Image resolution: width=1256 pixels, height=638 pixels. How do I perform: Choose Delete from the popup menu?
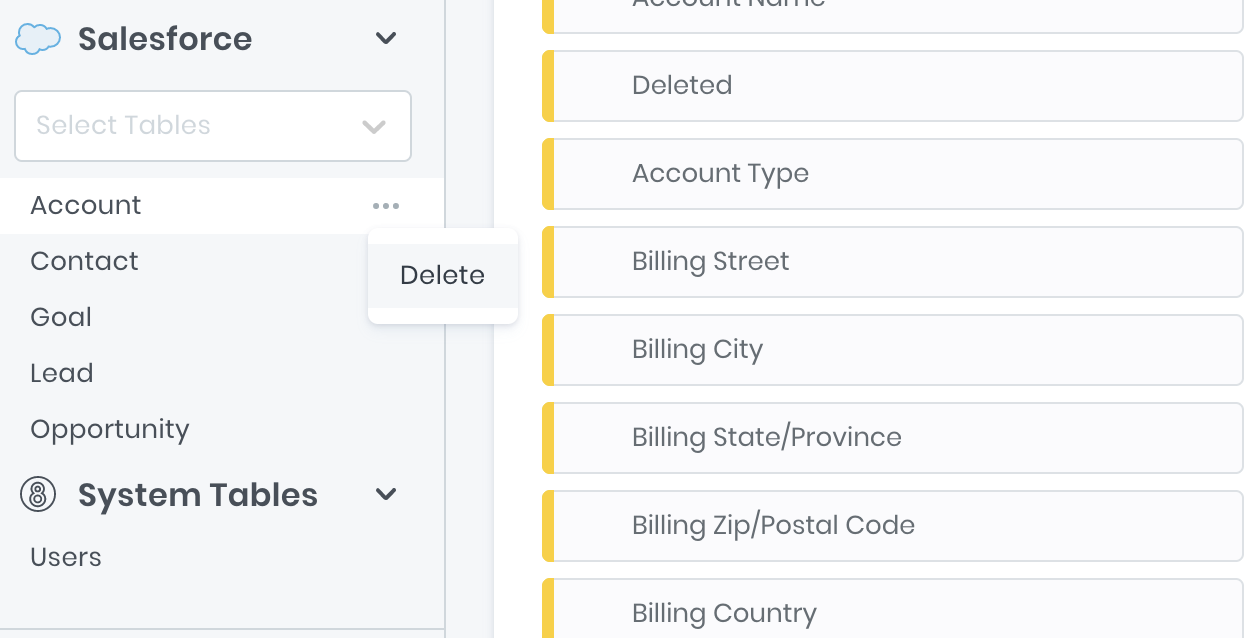click(x=443, y=276)
